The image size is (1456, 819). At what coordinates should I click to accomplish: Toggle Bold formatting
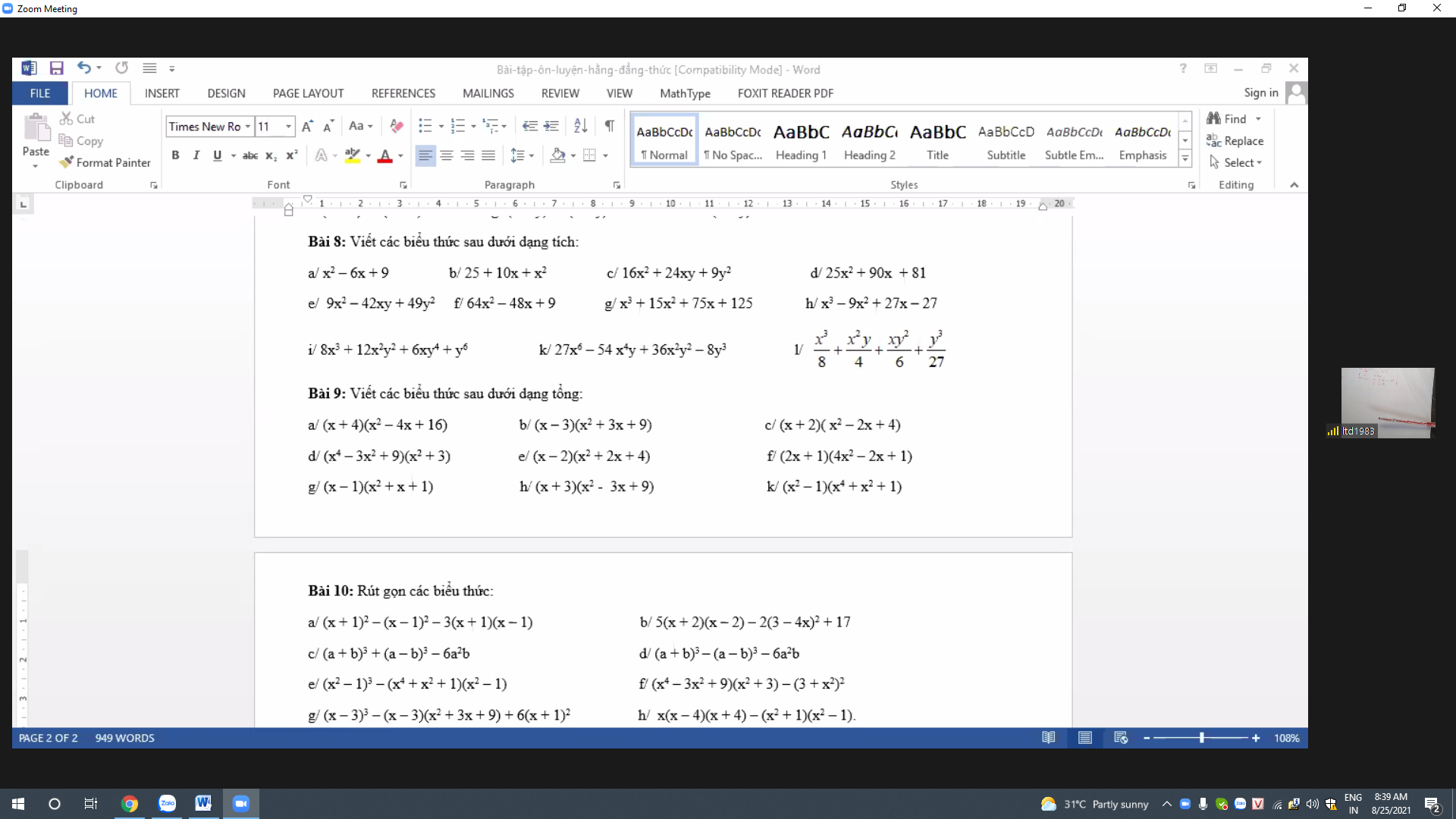pyautogui.click(x=175, y=155)
